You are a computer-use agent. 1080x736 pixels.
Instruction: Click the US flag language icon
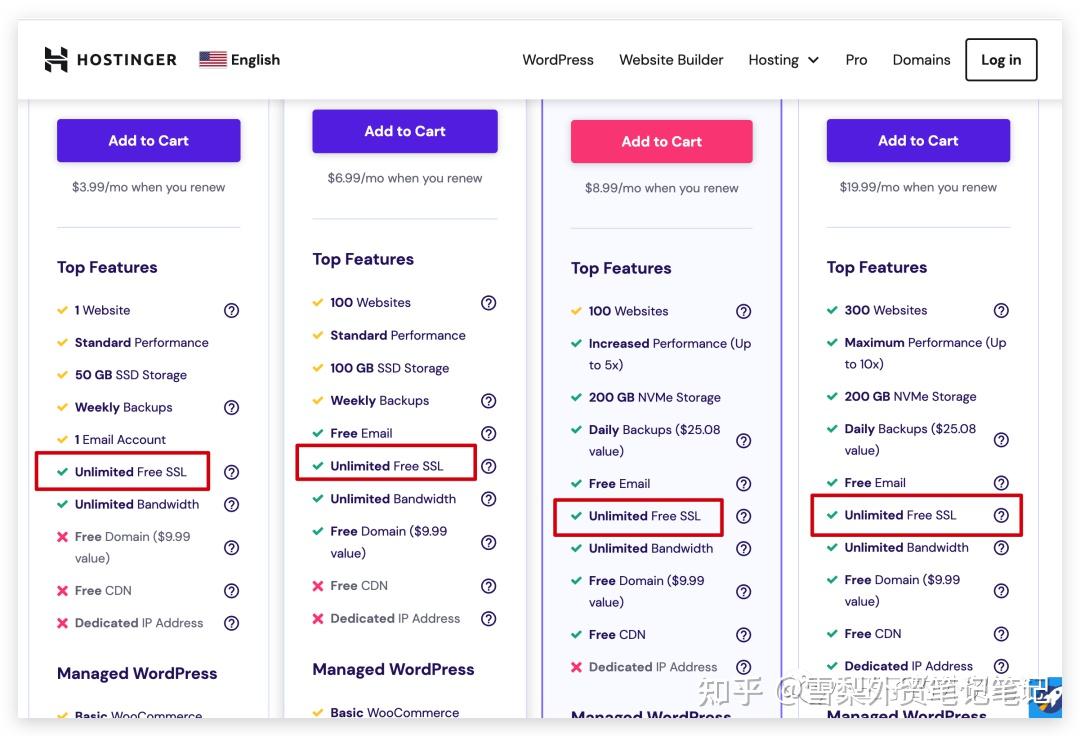(213, 59)
